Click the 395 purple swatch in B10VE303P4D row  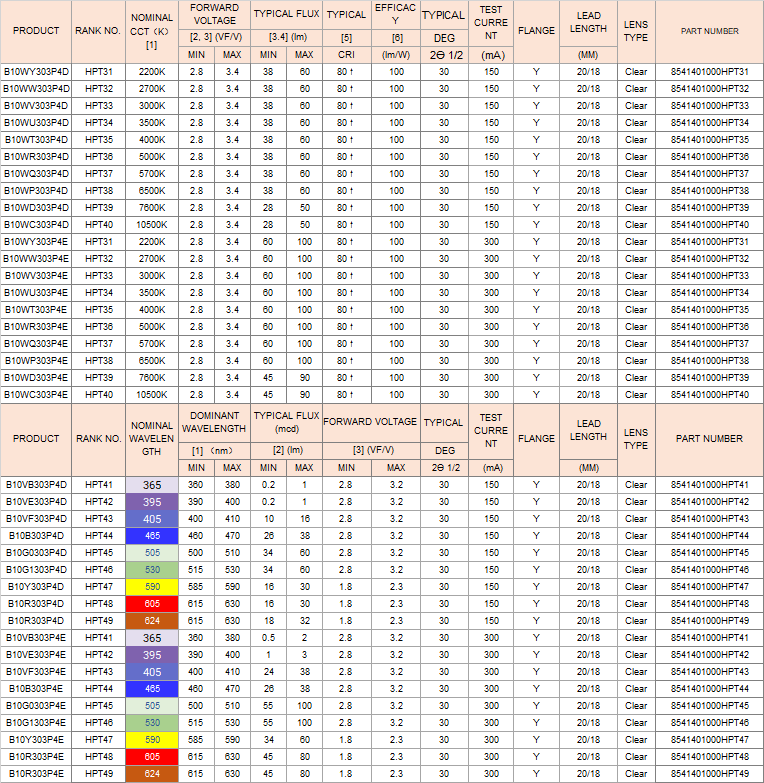[152, 502]
